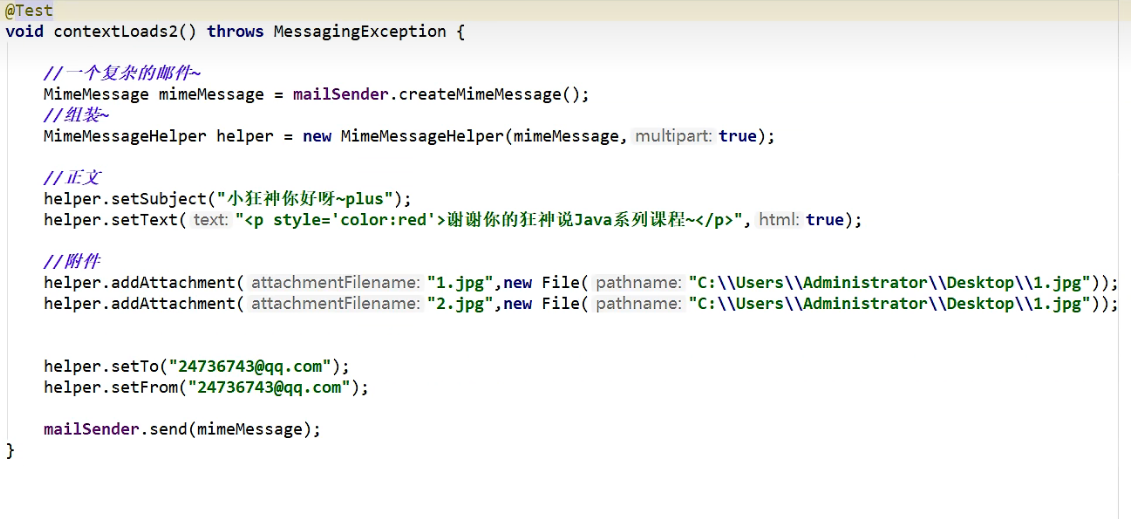The width and height of the screenshot is (1131, 519).
Task: Click 'MimeMessageHelper helper' declaration type
Action: [x=124, y=136]
